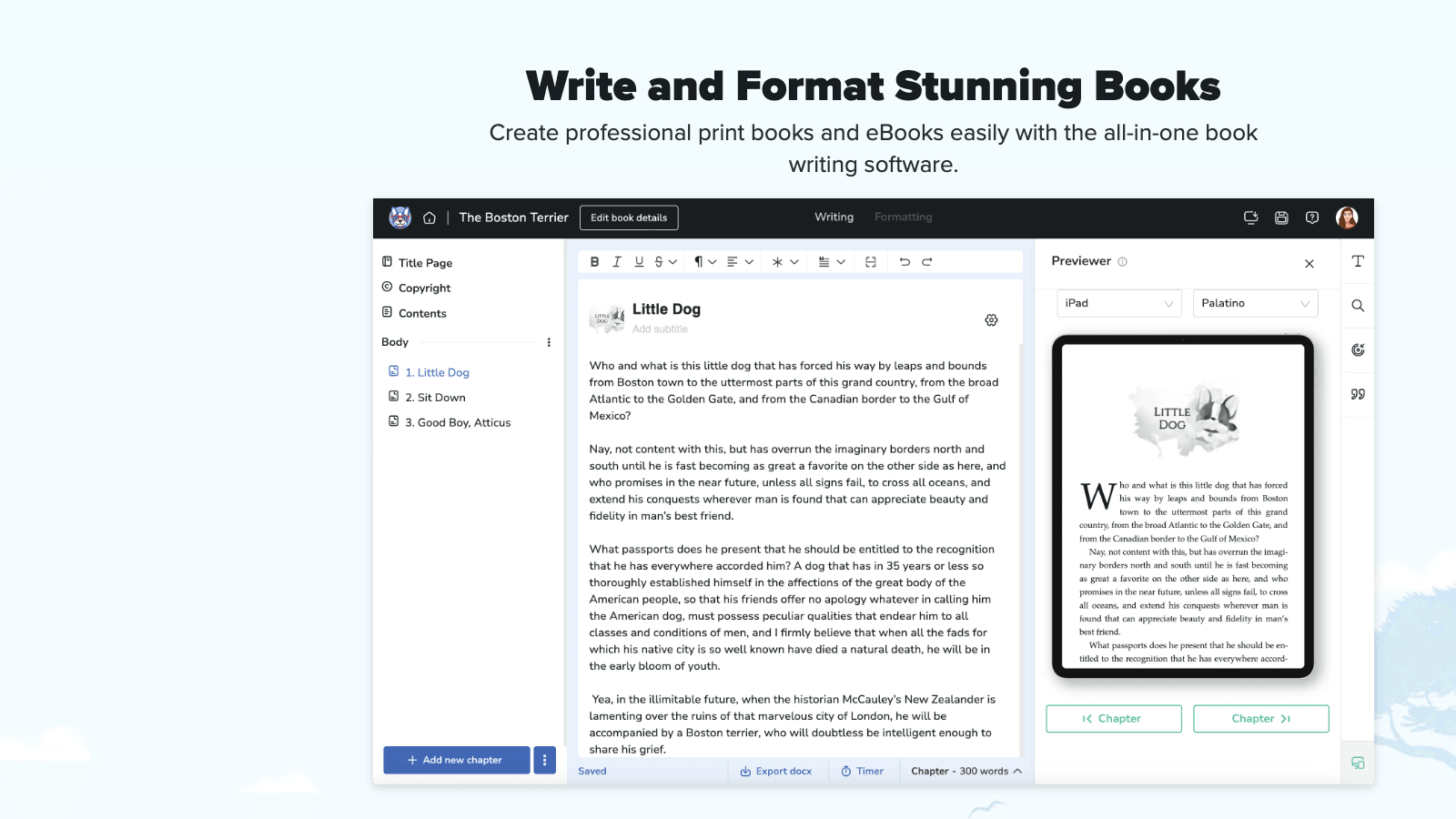Apply bold formatting

coord(594,262)
